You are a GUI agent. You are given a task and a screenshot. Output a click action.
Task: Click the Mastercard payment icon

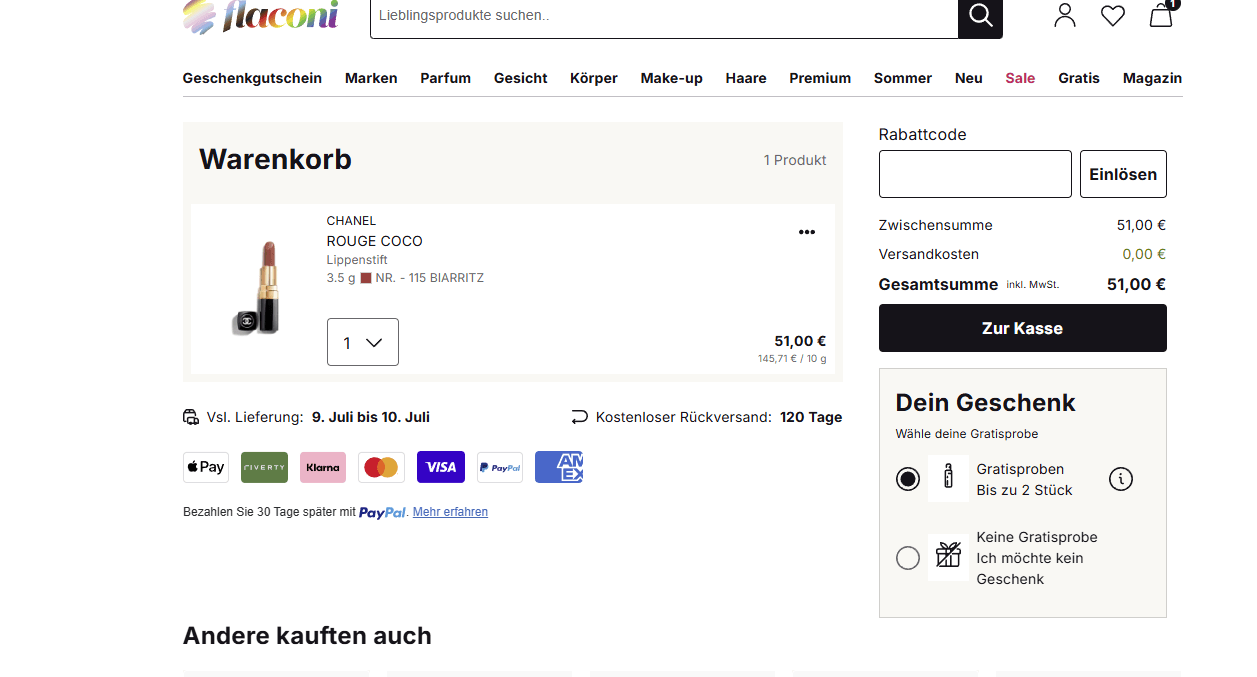click(x=382, y=467)
